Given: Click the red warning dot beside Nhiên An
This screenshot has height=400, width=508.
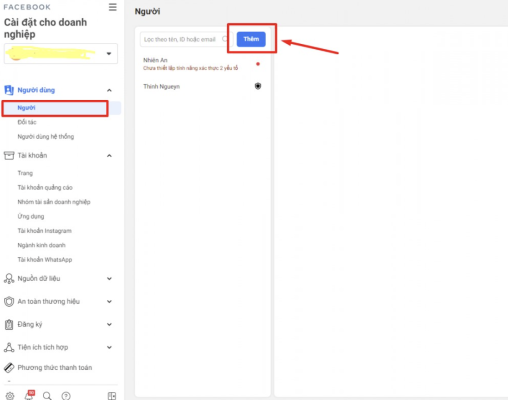Looking at the screenshot, I should (258, 64).
